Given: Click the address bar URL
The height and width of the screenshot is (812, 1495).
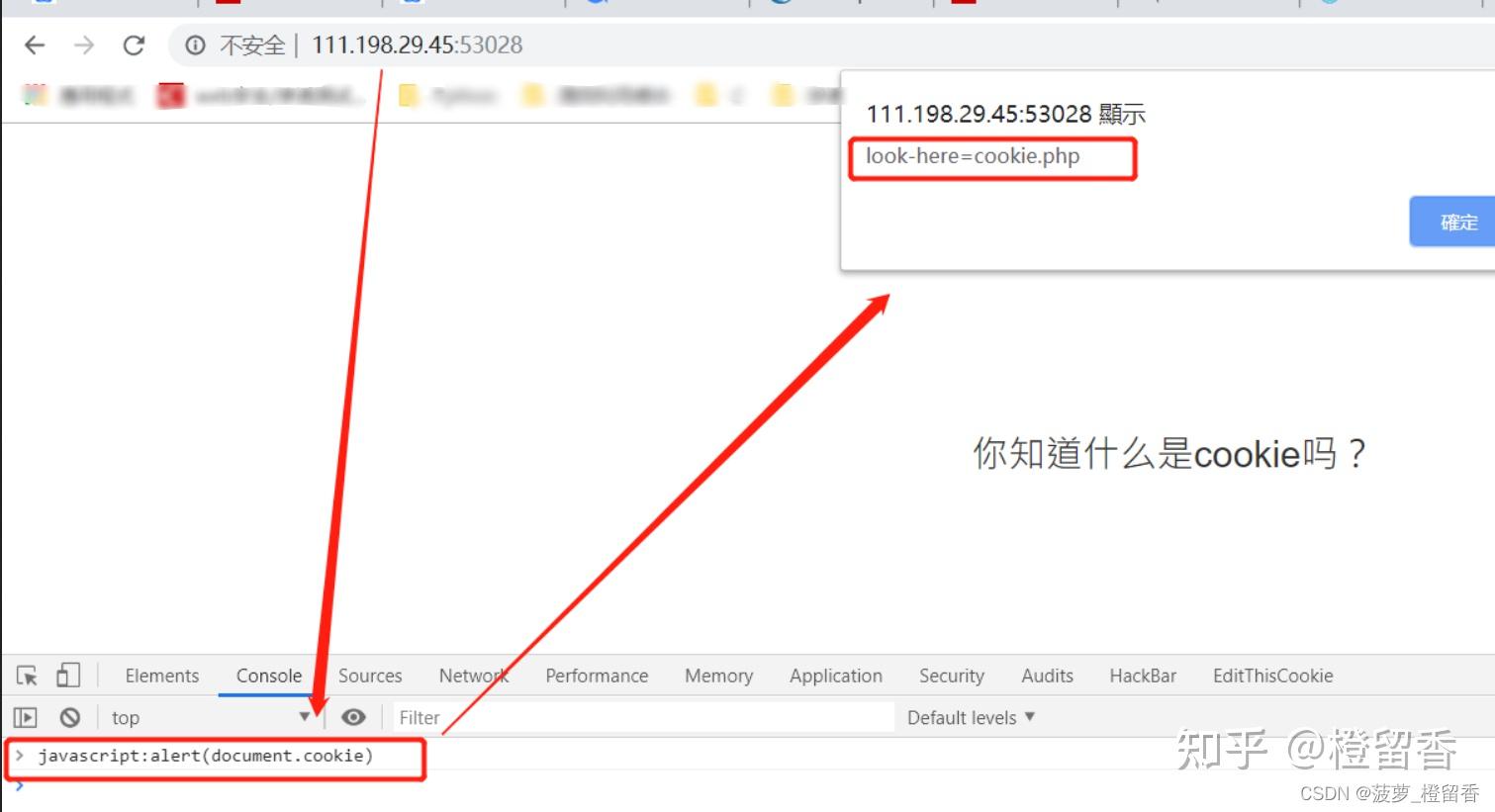Looking at the screenshot, I should (x=416, y=45).
